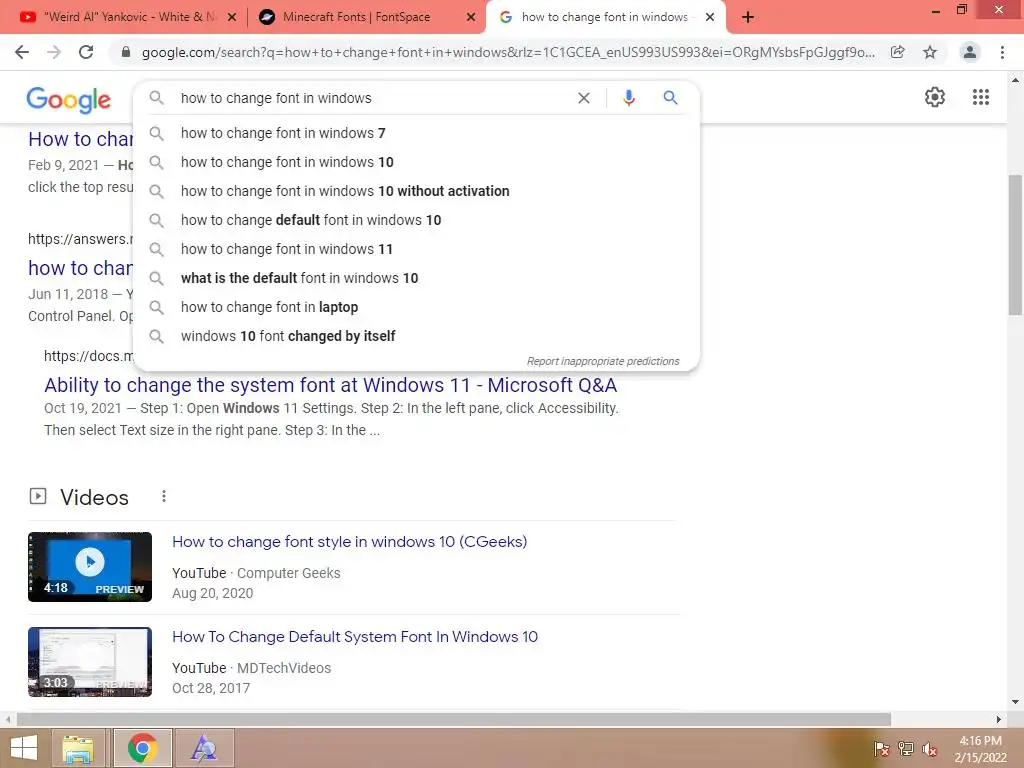The width and height of the screenshot is (1024, 768).
Task: Close the Weird Al Yankovic tab
Action: [232, 17]
